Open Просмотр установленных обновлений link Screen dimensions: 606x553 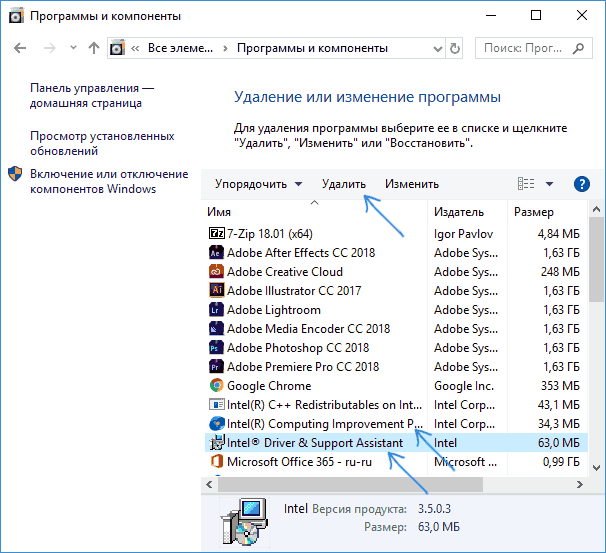[x=102, y=143]
